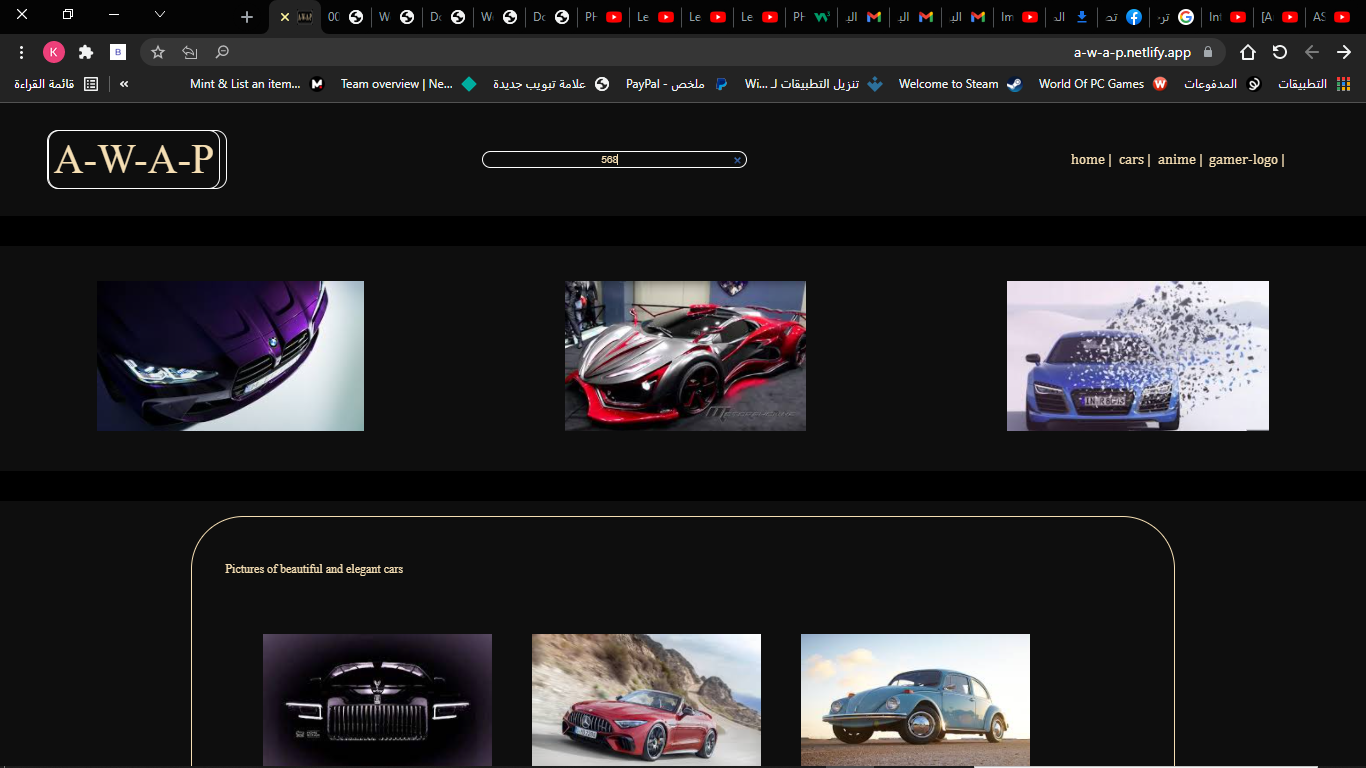Click the lock icon beside the URL
Viewport: 1366px width, 768px height.
tap(1208, 52)
